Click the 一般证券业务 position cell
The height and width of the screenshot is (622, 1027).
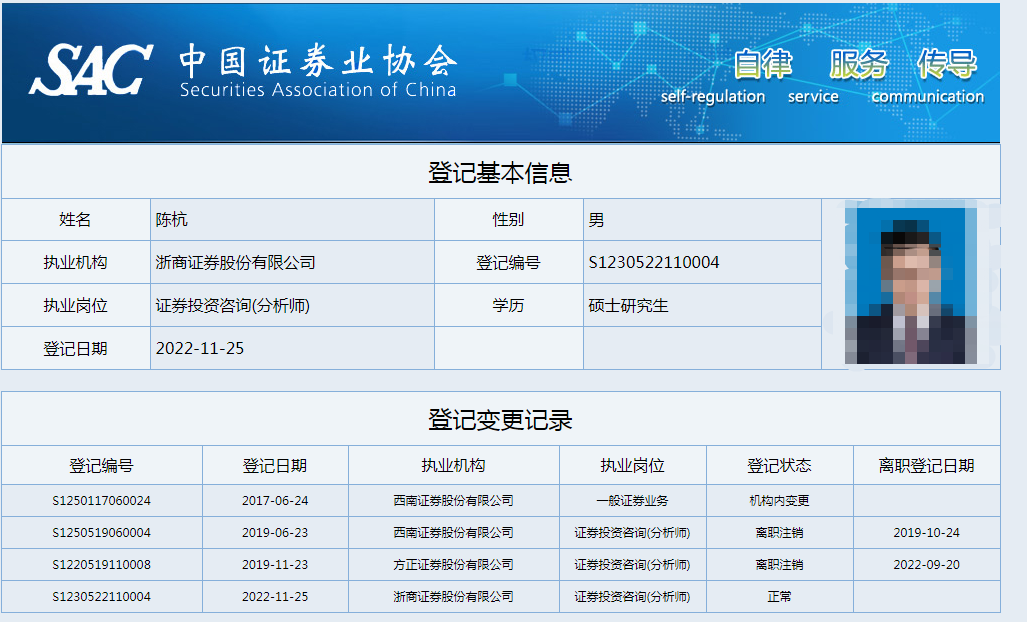coord(633,501)
